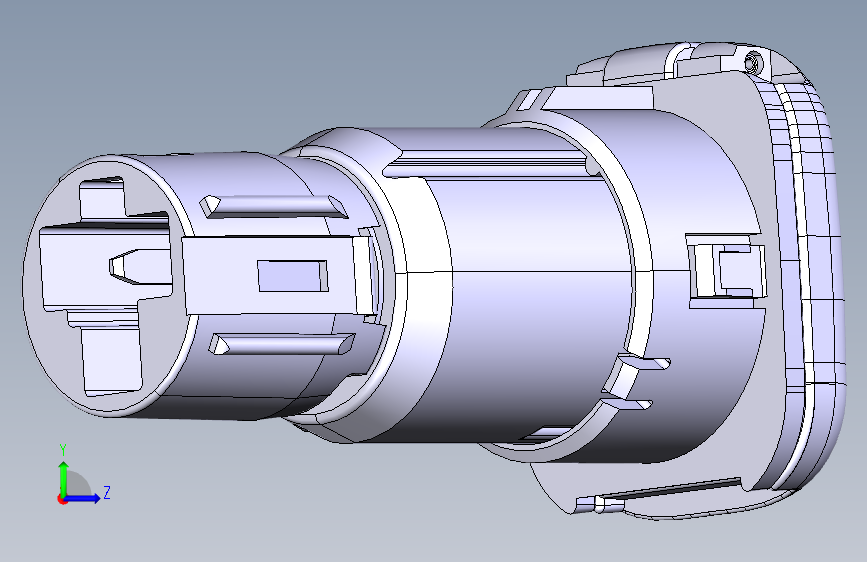867x562 pixels.
Task: Select the square clip pocket near the flange
Action: pyautogui.click(x=727, y=270)
